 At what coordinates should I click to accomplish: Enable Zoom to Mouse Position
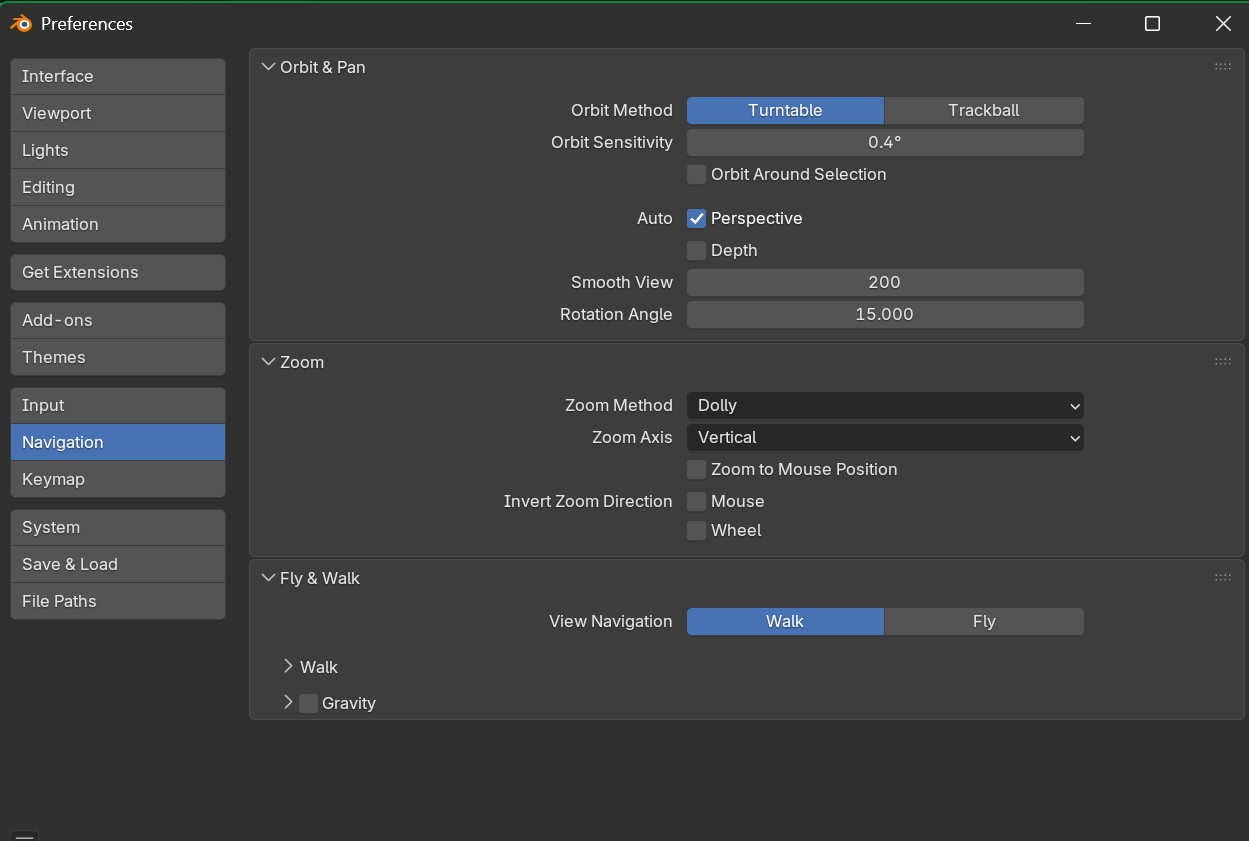(x=696, y=469)
